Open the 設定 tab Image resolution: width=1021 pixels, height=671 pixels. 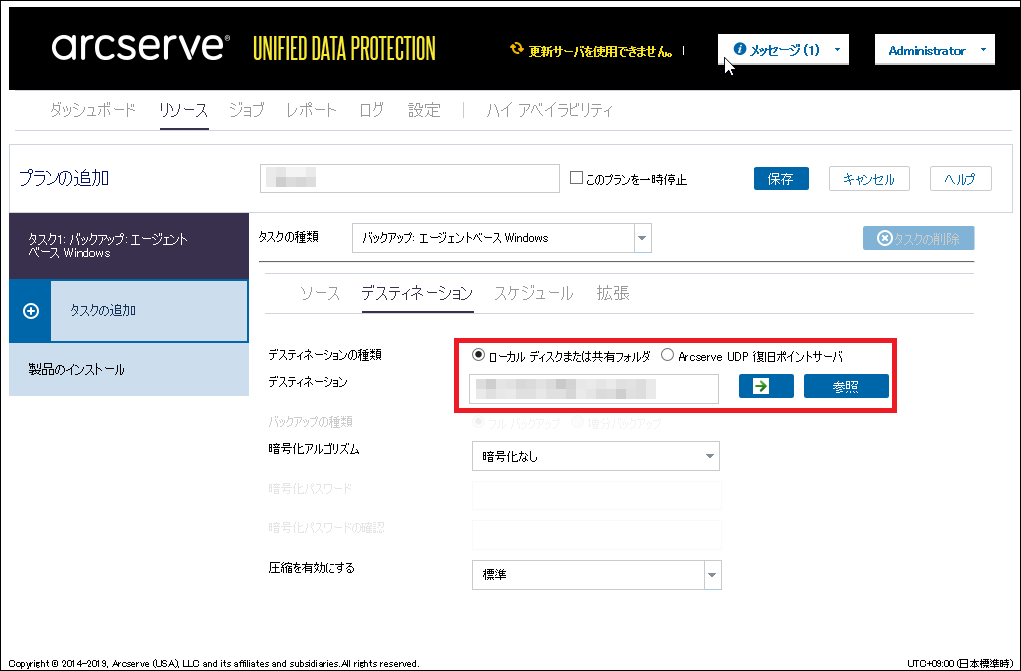point(424,109)
